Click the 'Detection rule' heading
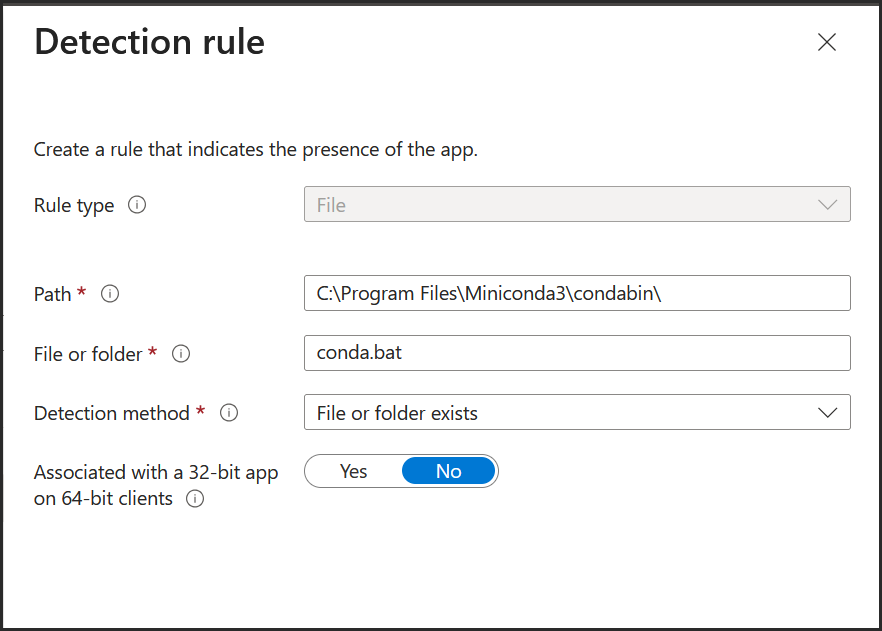The width and height of the screenshot is (882, 631). pyautogui.click(x=150, y=43)
